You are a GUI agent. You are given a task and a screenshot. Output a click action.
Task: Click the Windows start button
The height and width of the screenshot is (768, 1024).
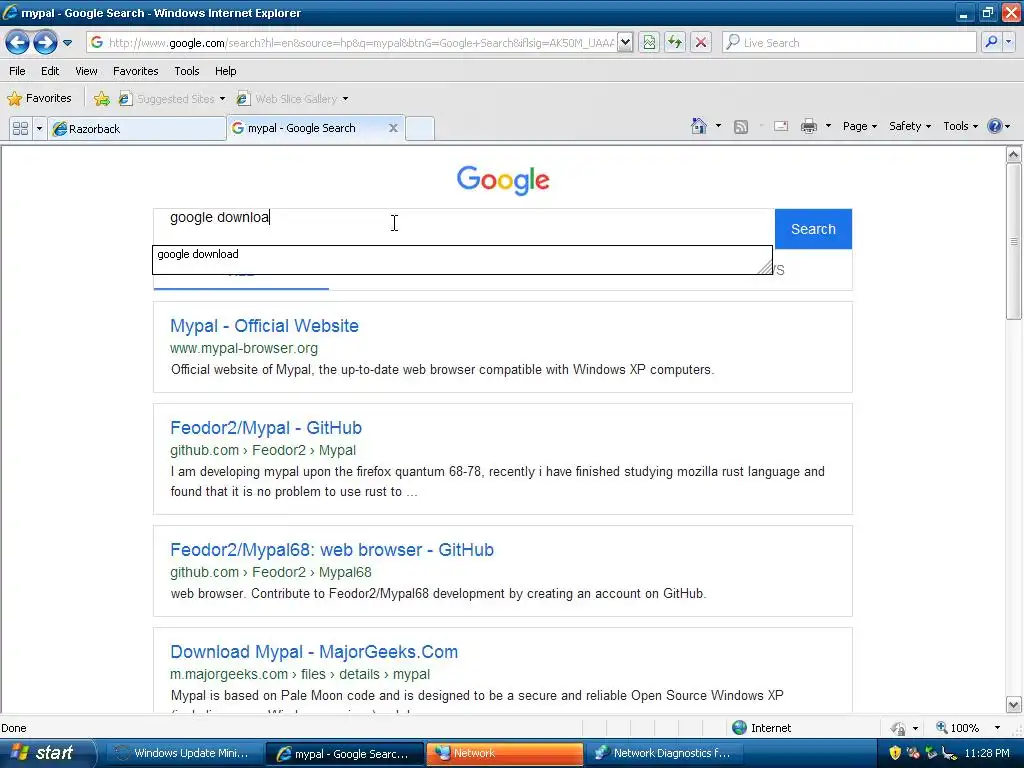[46, 753]
